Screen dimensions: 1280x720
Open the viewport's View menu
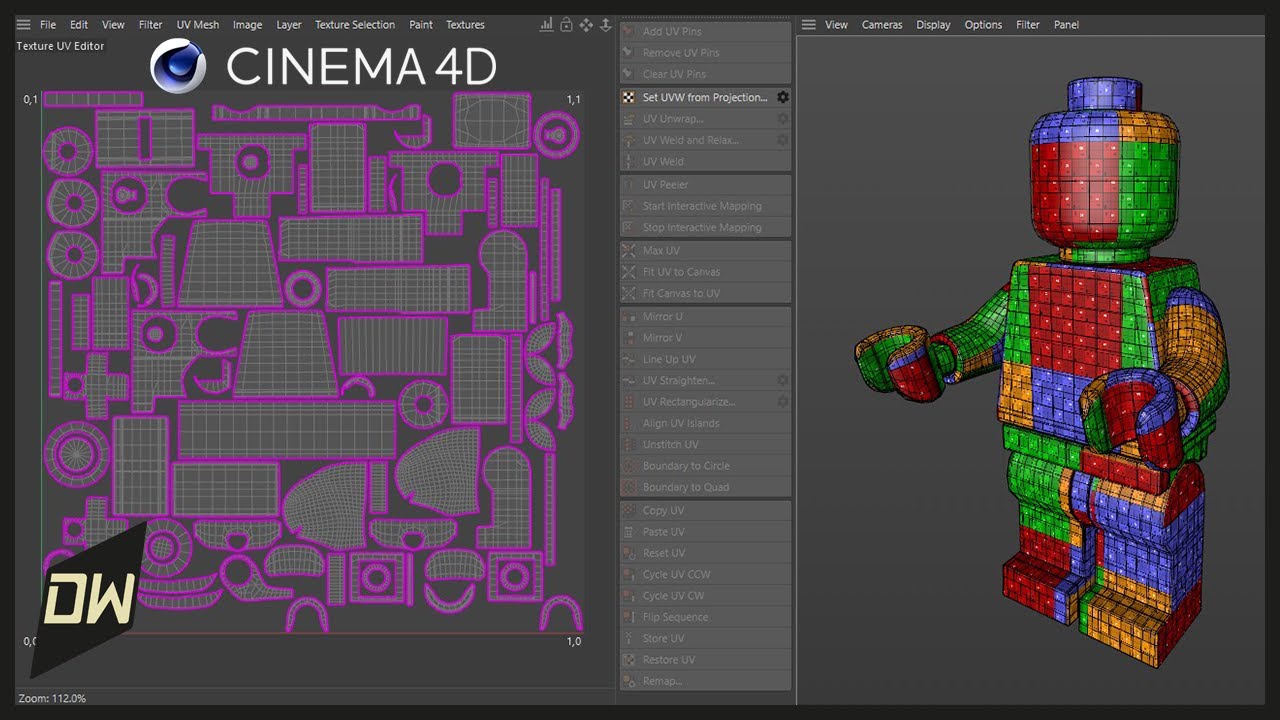pos(836,25)
